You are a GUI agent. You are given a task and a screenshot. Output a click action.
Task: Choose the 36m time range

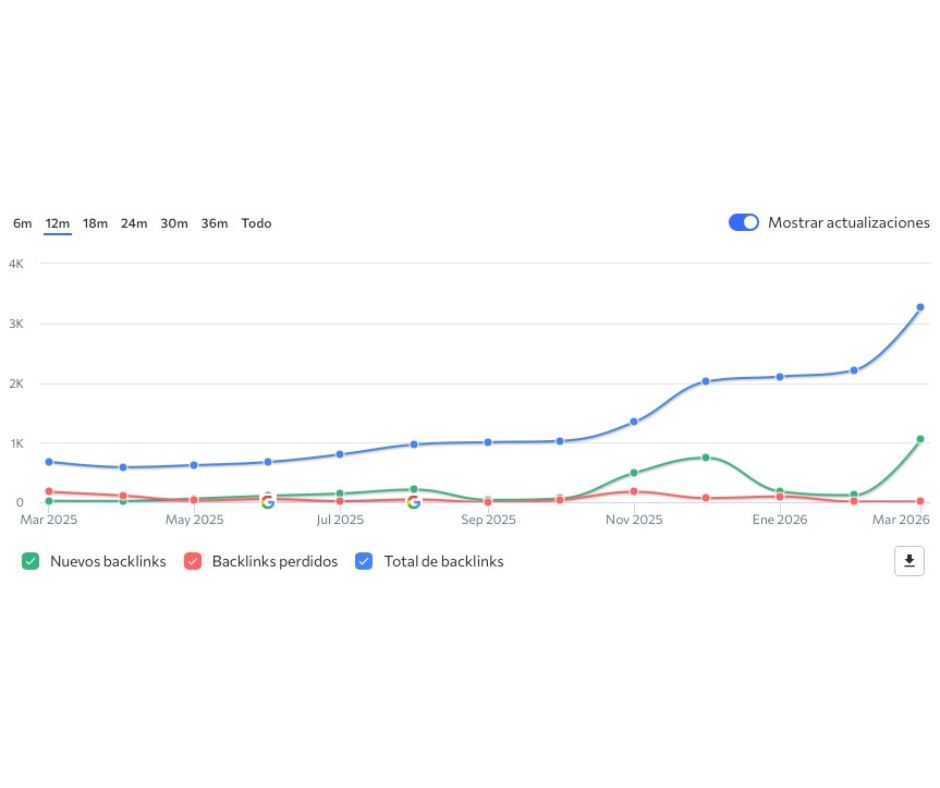coord(214,223)
